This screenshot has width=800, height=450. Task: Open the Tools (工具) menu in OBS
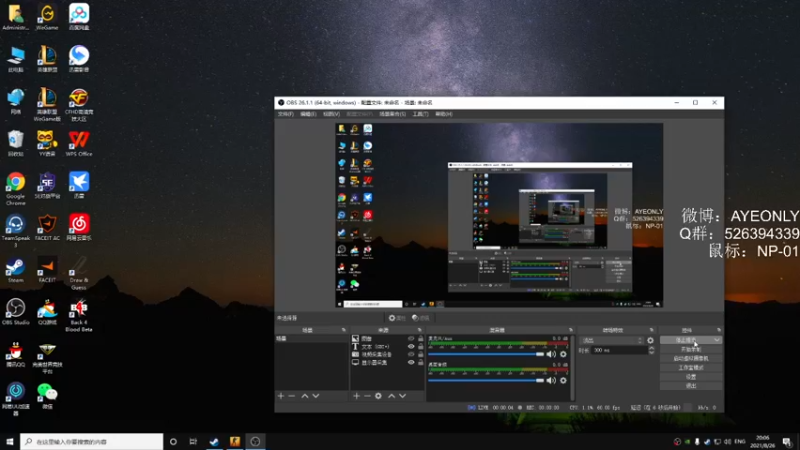(420, 114)
